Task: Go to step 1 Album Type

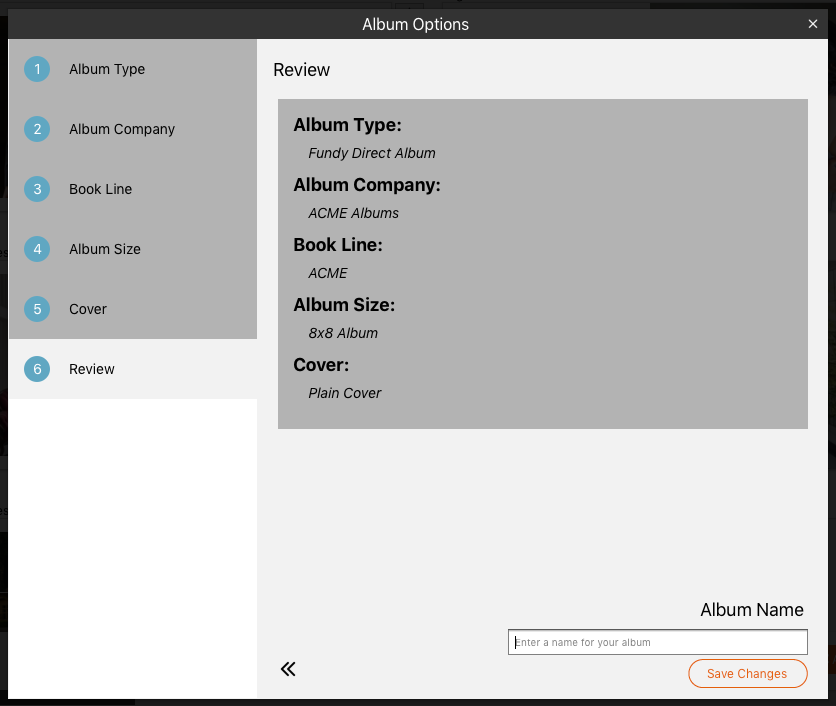Action: pos(133,69)
